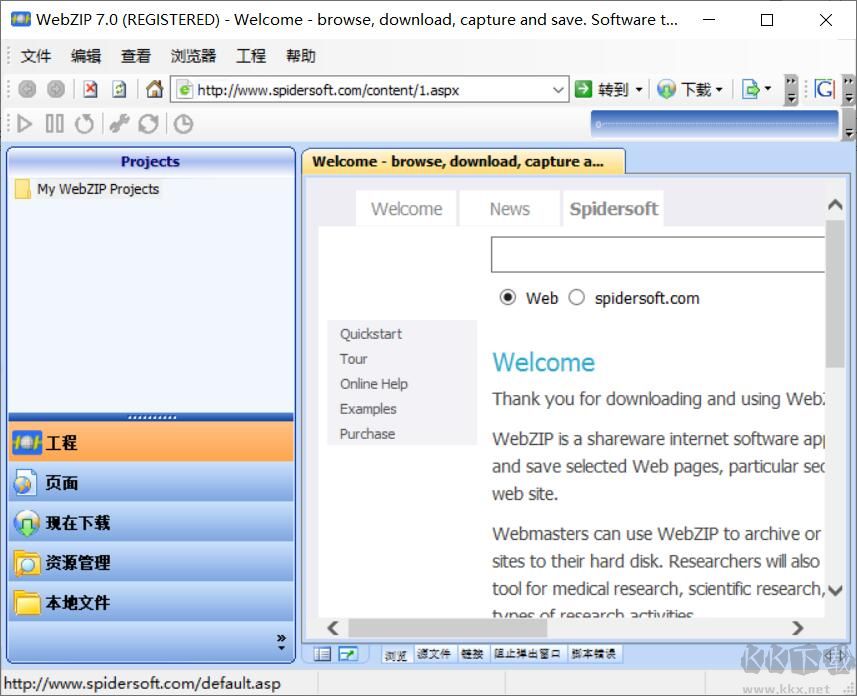Click the WebZIP title bar application icon

pos(21,19)
